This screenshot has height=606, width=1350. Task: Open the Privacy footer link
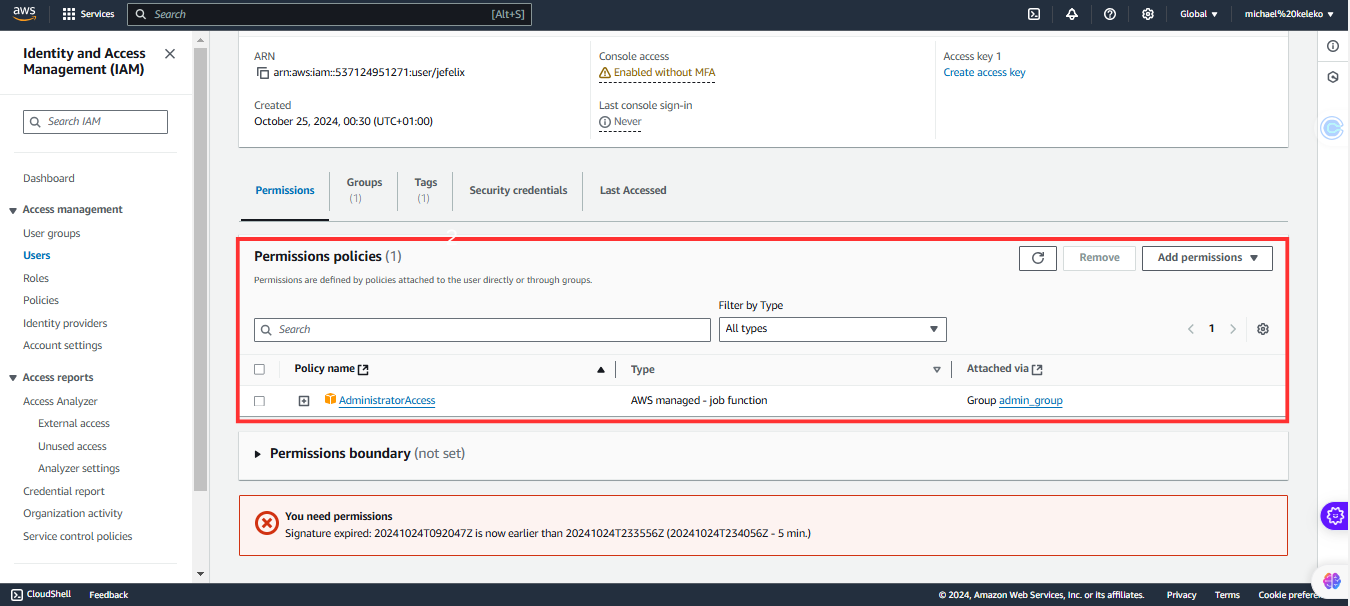click(1181, 595)
